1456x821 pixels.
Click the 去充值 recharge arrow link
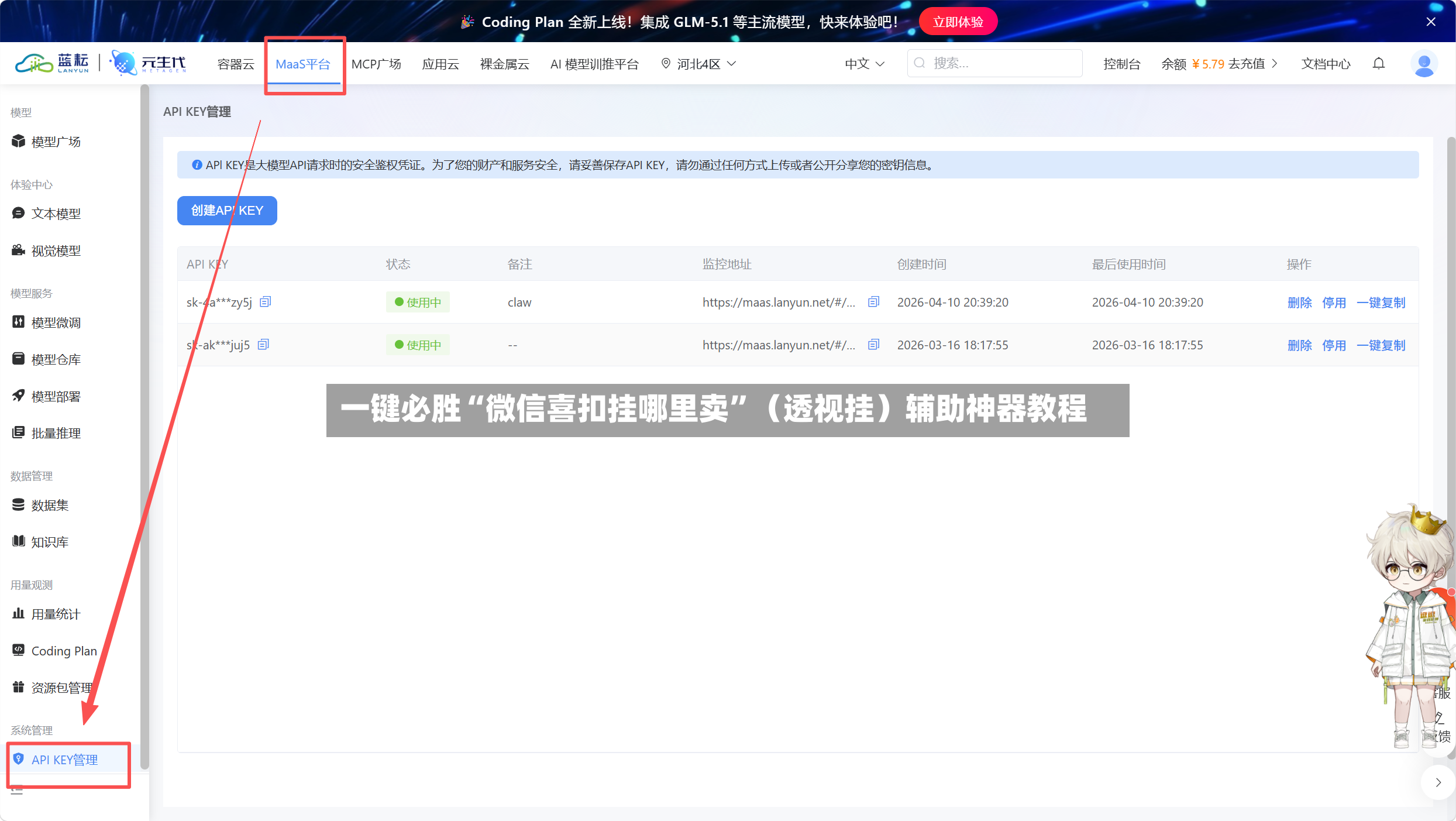1253,64
